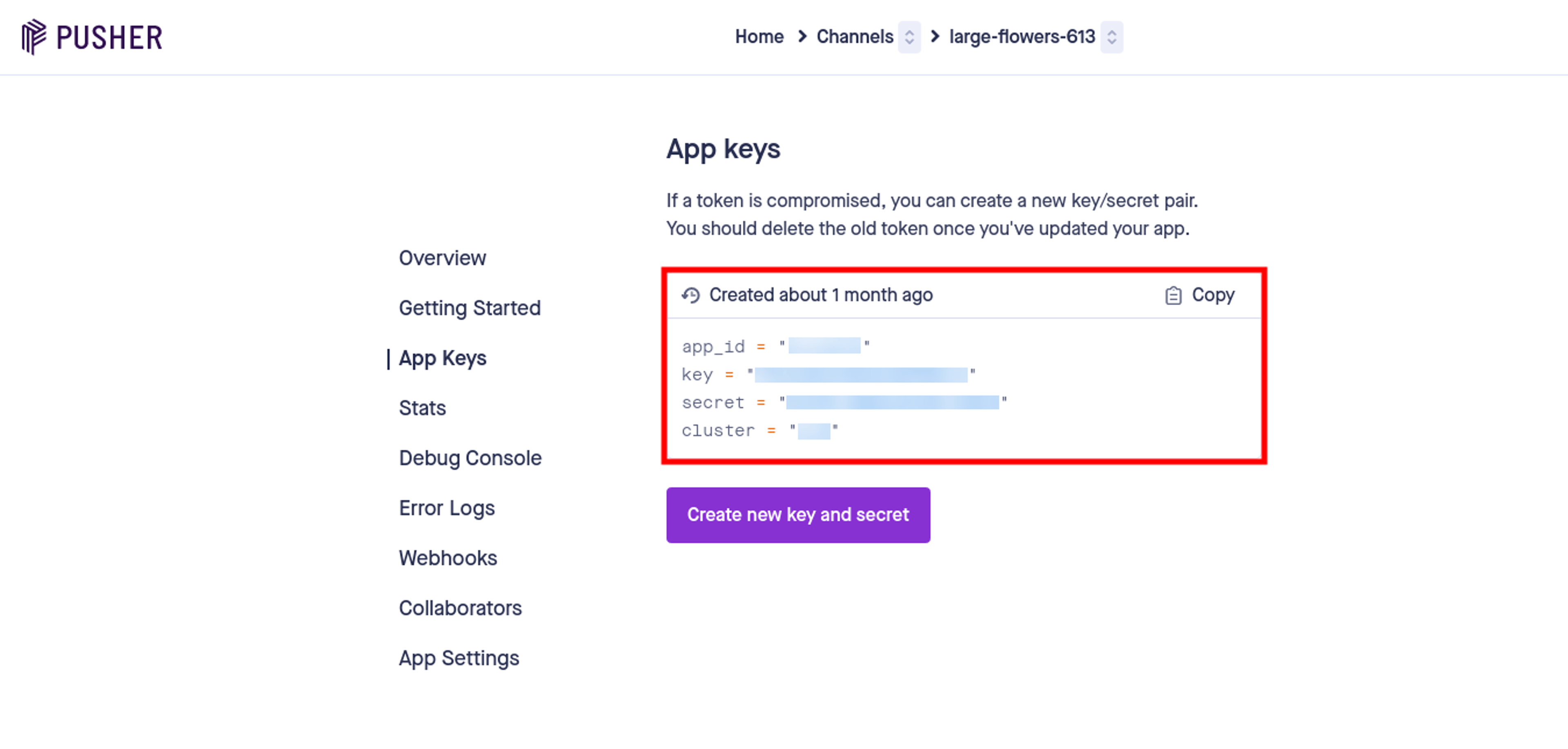Open Stats in the sidebar
This screenshot has width=1568, height=749.
[x=423, y=408]
